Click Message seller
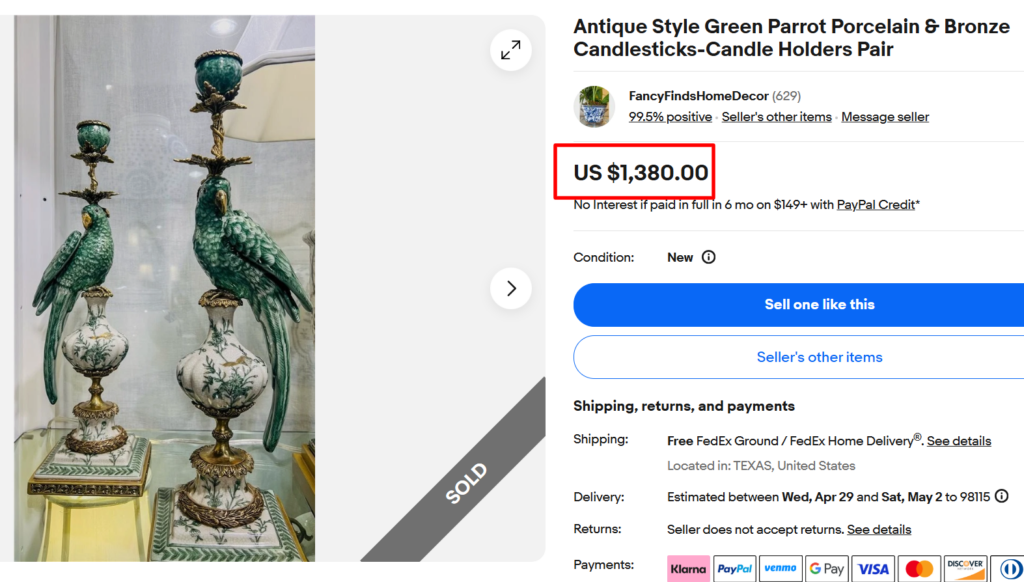Screen dimensions: 1024x582 click(884, 116)
